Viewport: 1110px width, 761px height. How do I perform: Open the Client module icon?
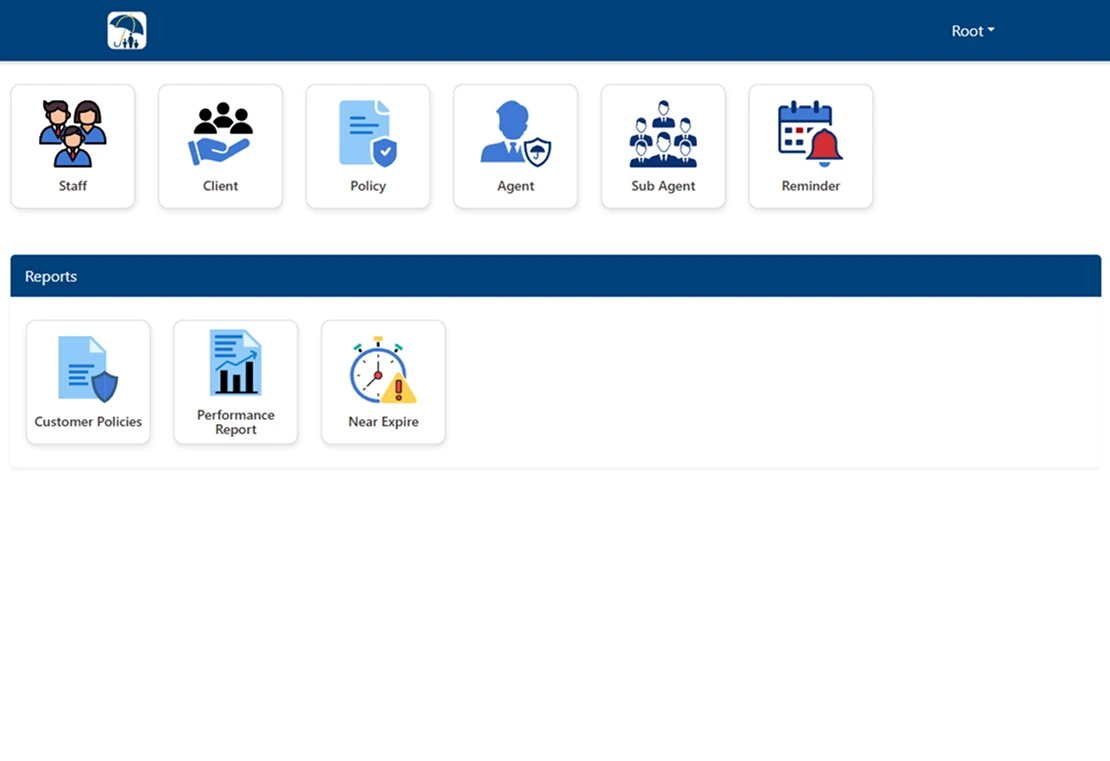tap(220, 134)
